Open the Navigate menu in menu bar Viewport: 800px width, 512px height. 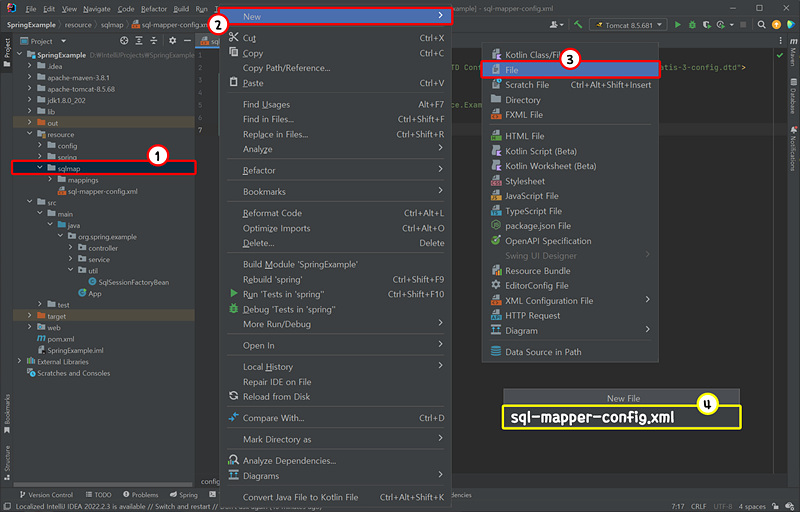96,9
